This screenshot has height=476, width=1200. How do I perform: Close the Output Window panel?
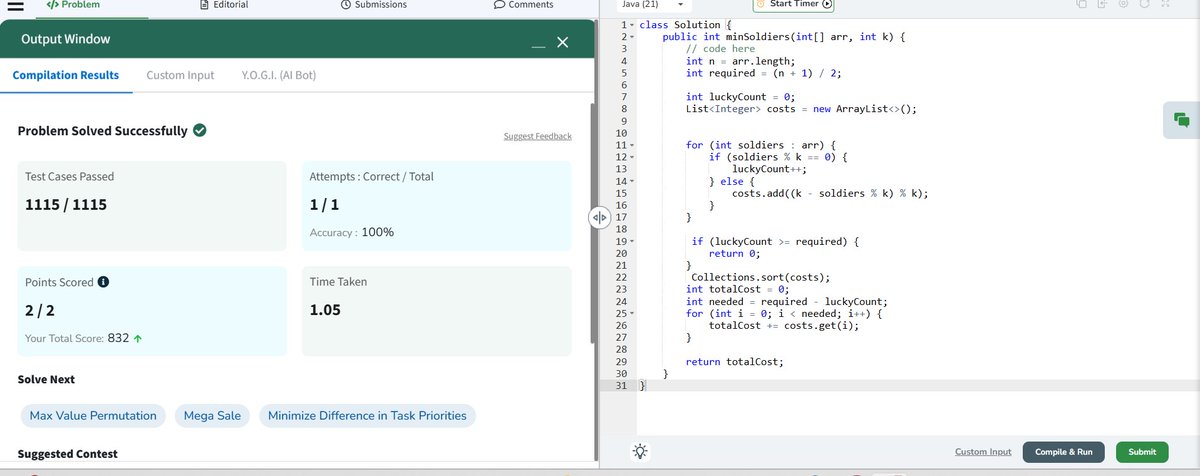(562, 42)
